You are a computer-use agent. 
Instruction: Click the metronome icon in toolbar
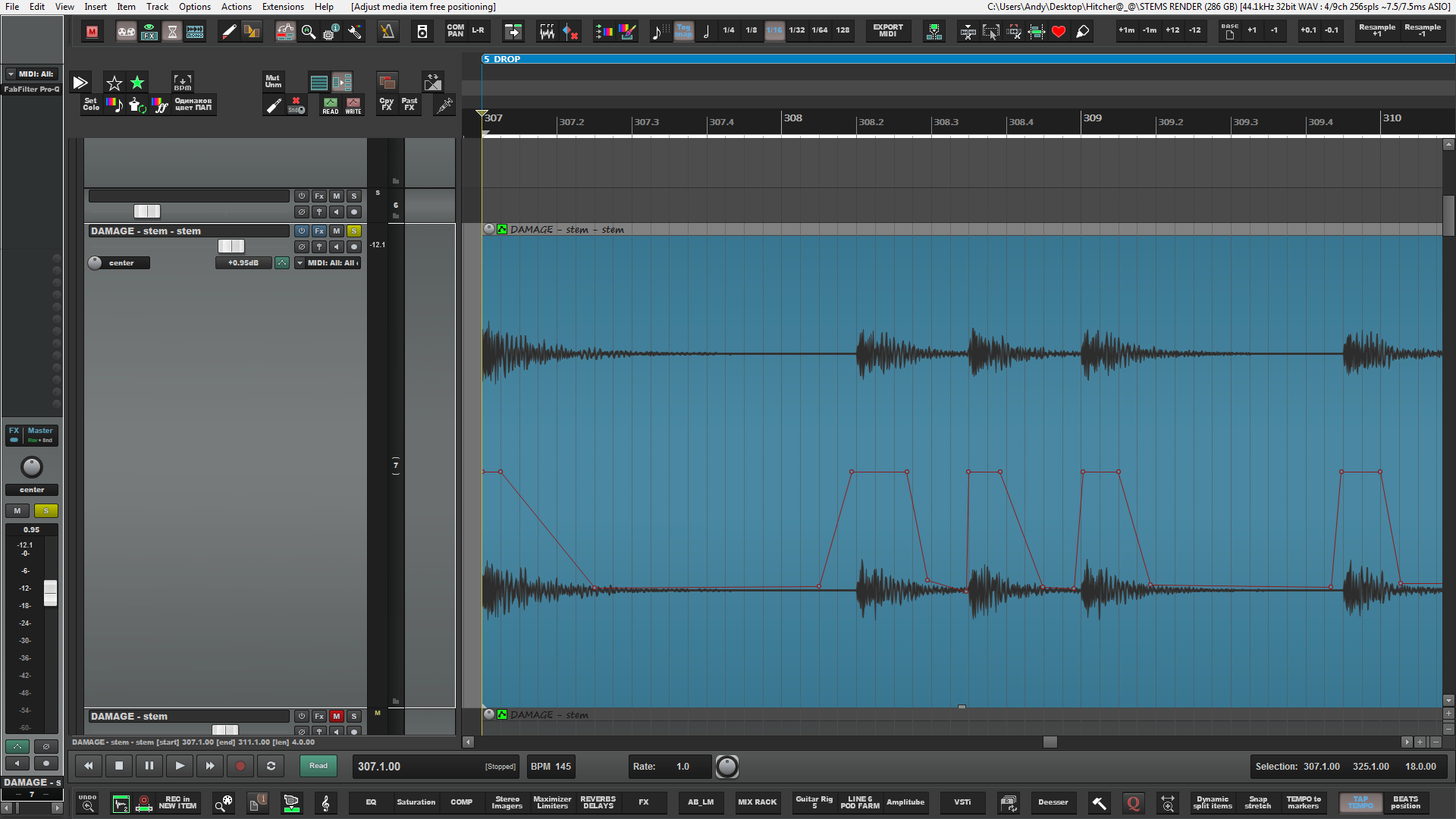click(x=388, y=31)
